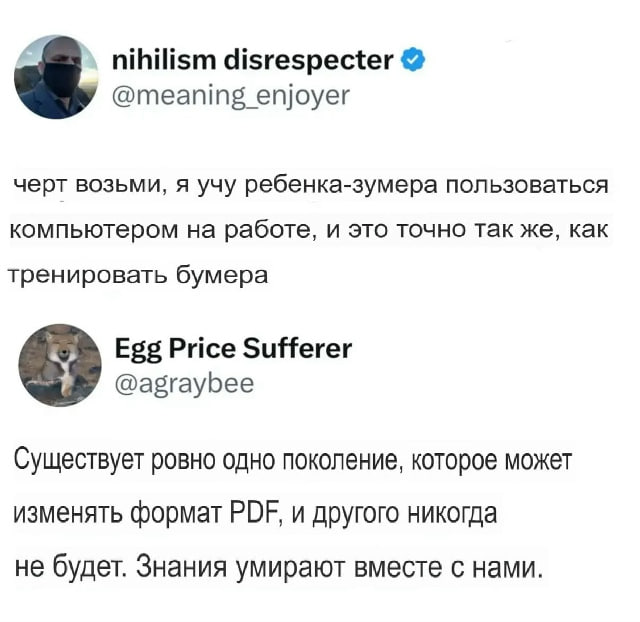The width and height of the screenshot is (640, 622).
Task: Visit the @agraybee handle
Action: point(184,384)
